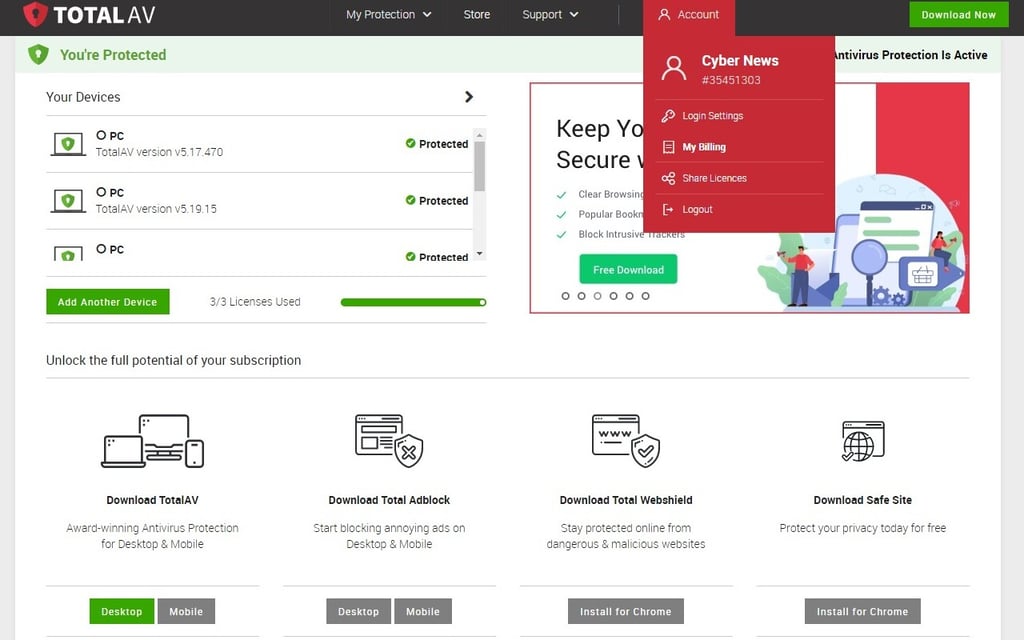Click Install for Chrome under Safe Site

pyautogui.click(x=863, y=611)
